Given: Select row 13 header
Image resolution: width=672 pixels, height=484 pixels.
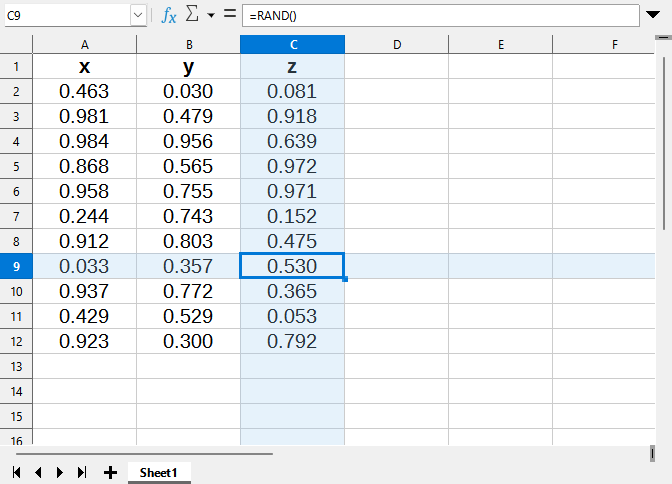Looking at the screenshot, I should 16,366.
